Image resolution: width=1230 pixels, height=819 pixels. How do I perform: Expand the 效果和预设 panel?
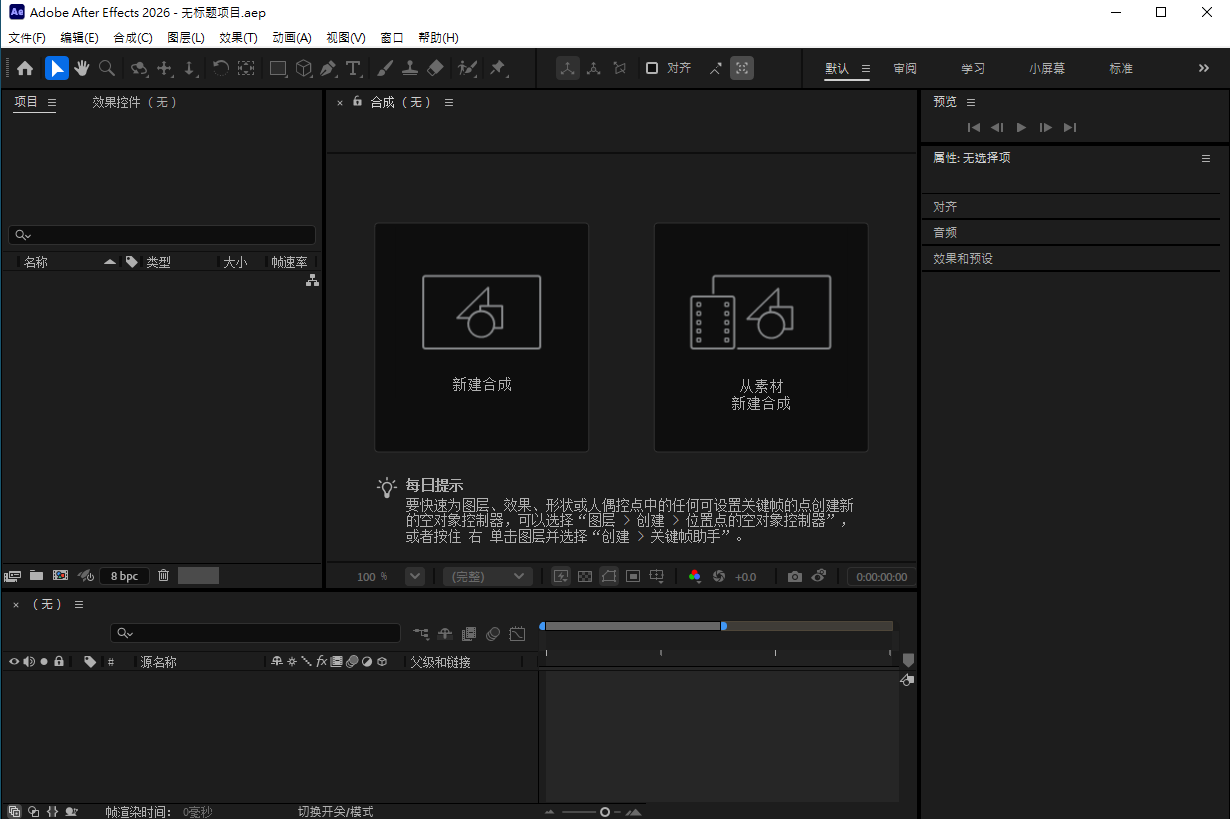(962, 258)
